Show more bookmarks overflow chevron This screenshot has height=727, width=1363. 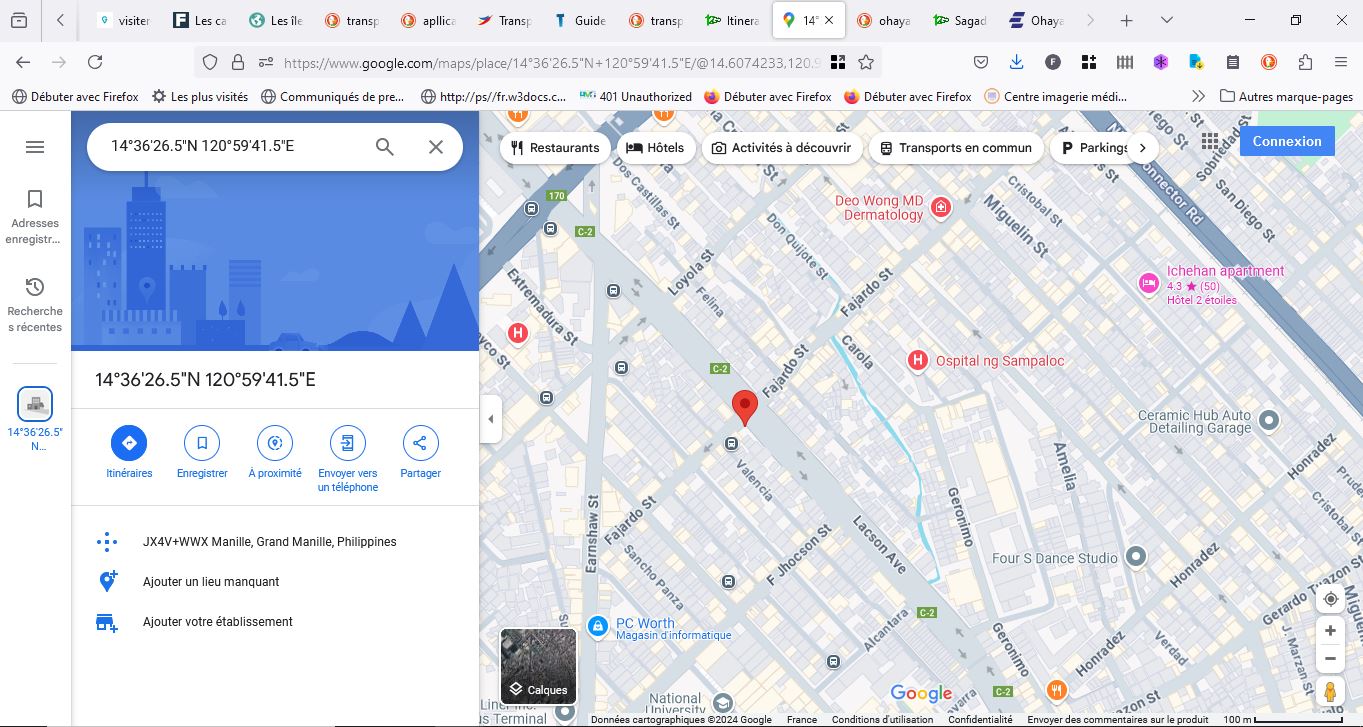(1198, 97)
